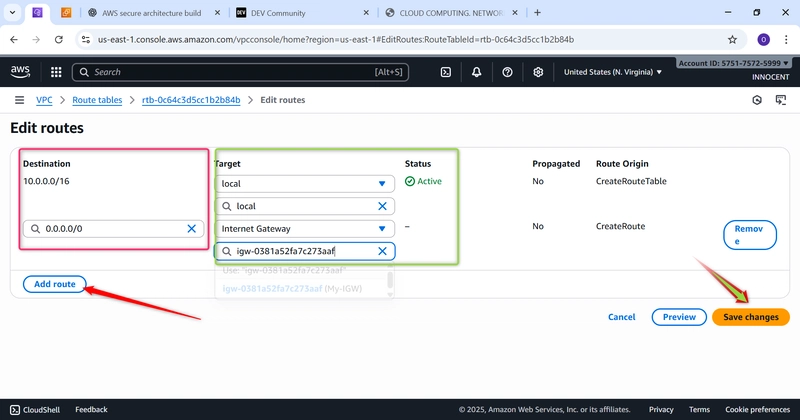The height and width of the screenshot is (420, 800).
Task: Click the 0.0.0.0/0 destination input
Action: click(113, 229)
